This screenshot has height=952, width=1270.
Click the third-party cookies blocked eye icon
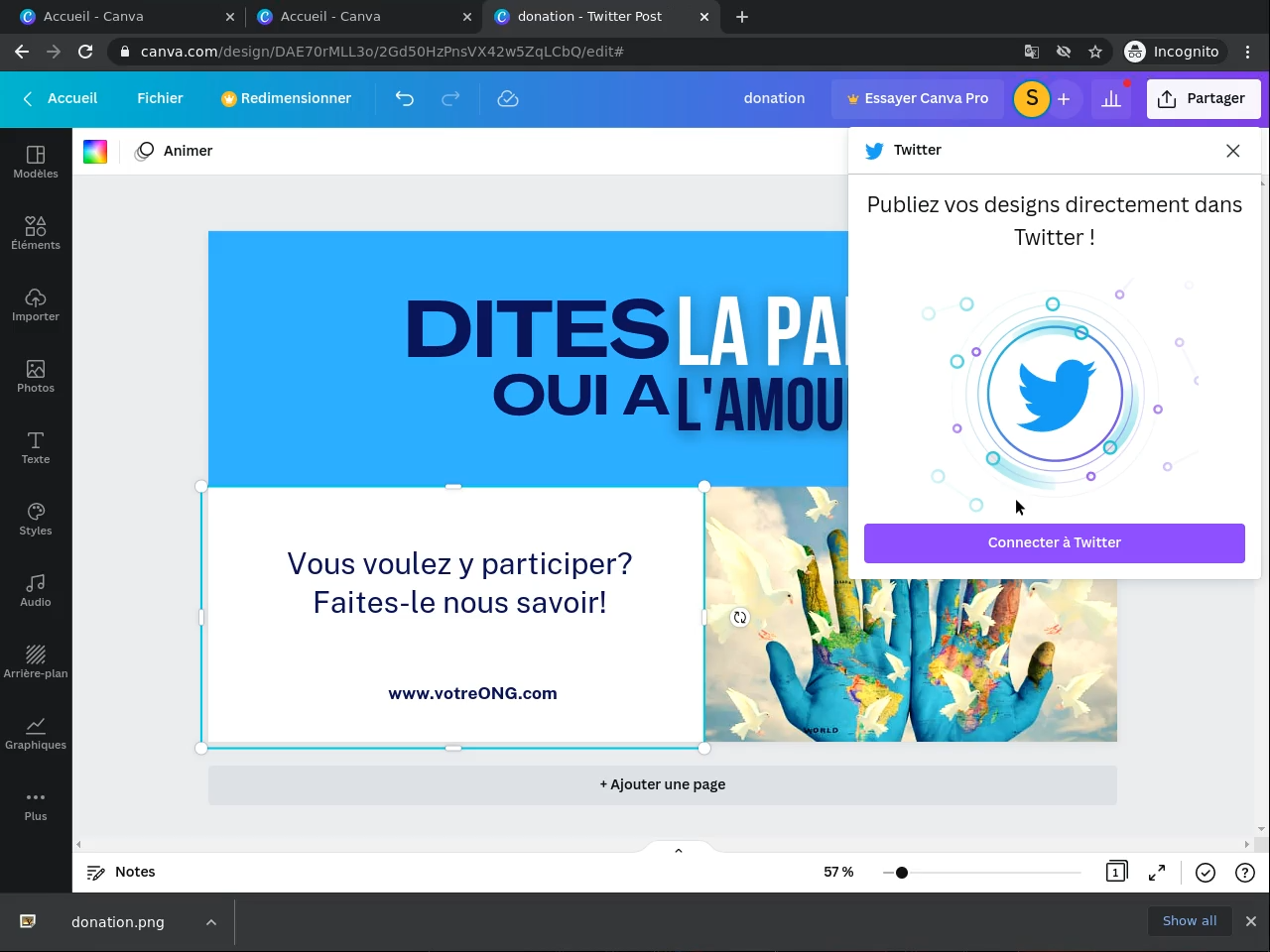point(1064,52)
